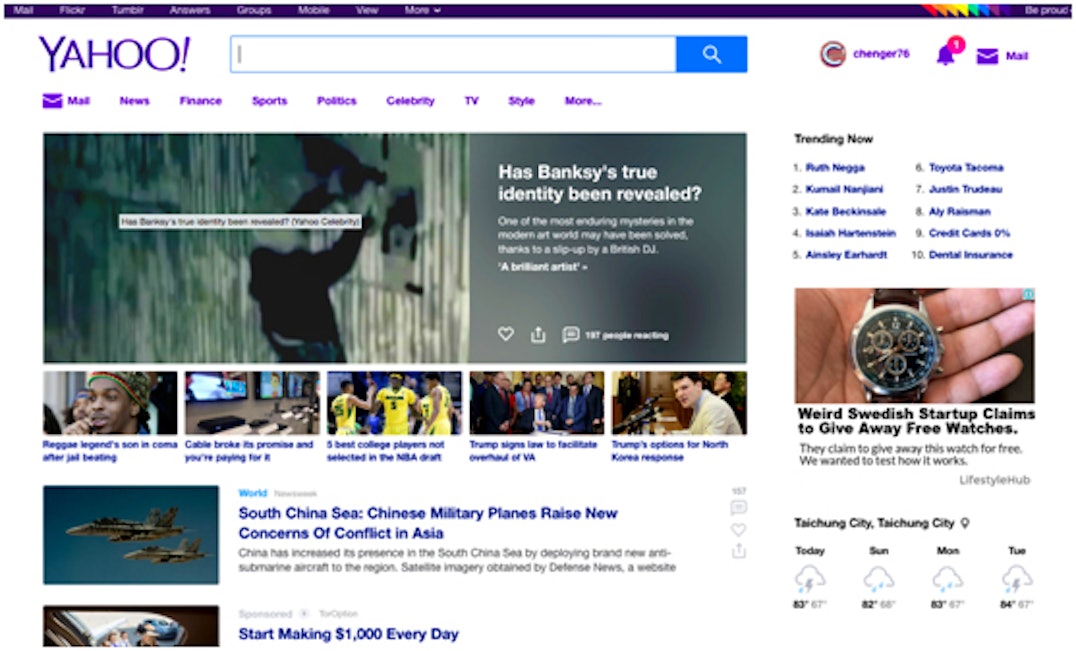Like the South China Sea article heart icon
1076x651 pixels.
(738, 530)
